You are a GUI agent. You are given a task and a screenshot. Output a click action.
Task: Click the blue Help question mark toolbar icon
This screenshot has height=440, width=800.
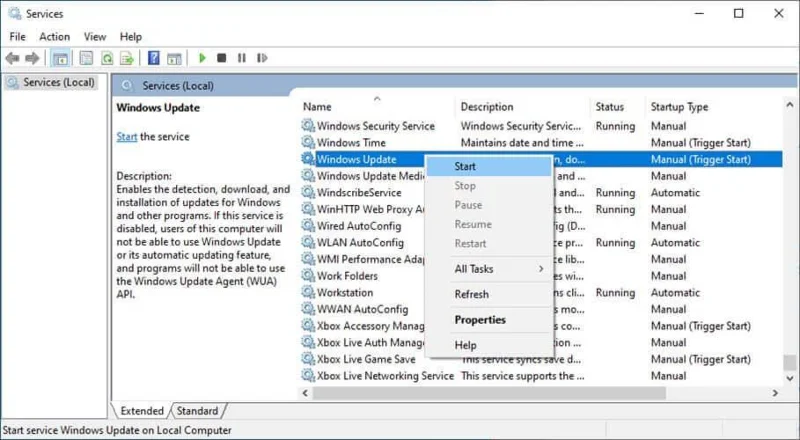tap(154, 58)
